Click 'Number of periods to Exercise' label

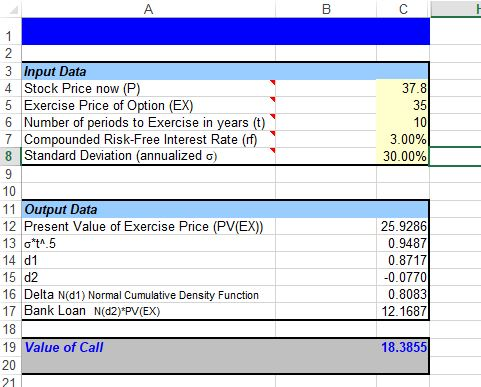pos(145,122)
